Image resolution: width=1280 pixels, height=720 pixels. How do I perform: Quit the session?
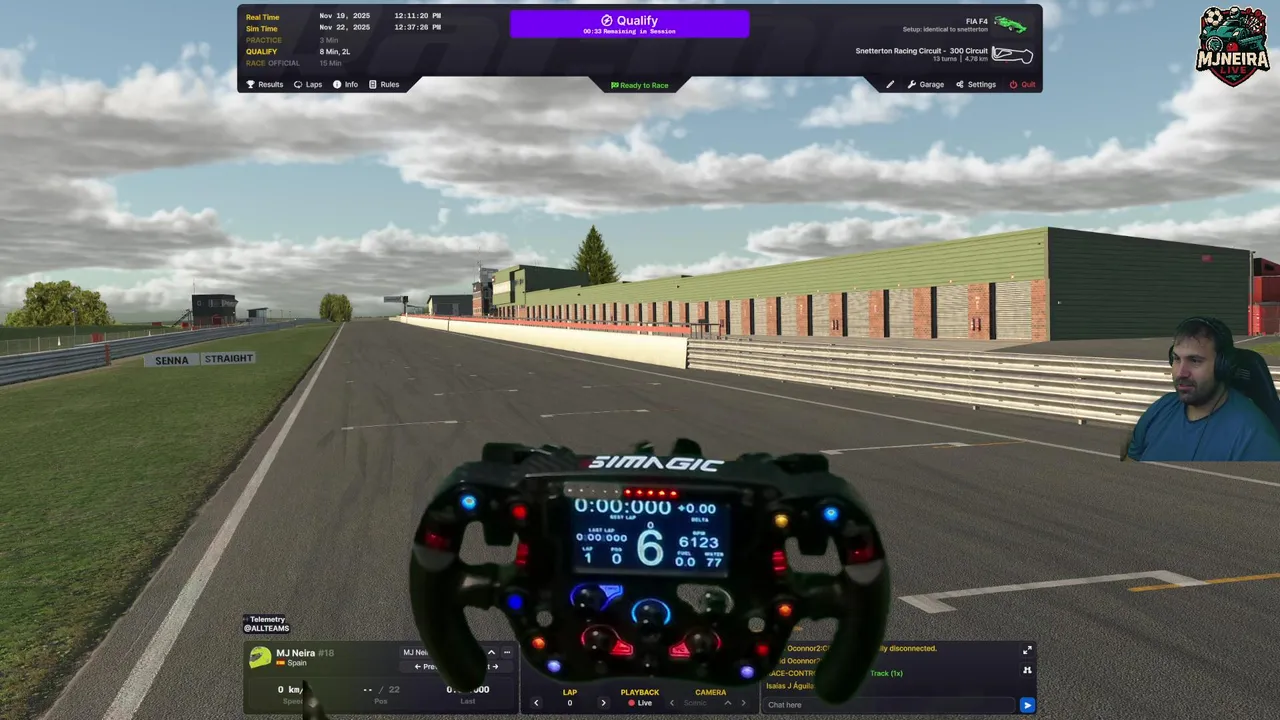coord(1022,85)
